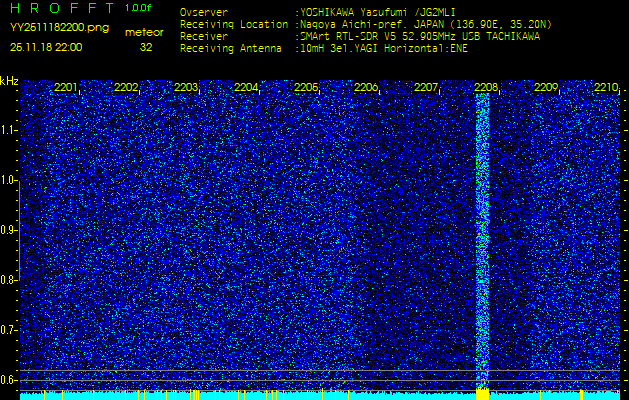Select the meteor count value 32
Viewport: 629px width, 400px height.
(x=146, y=47)
